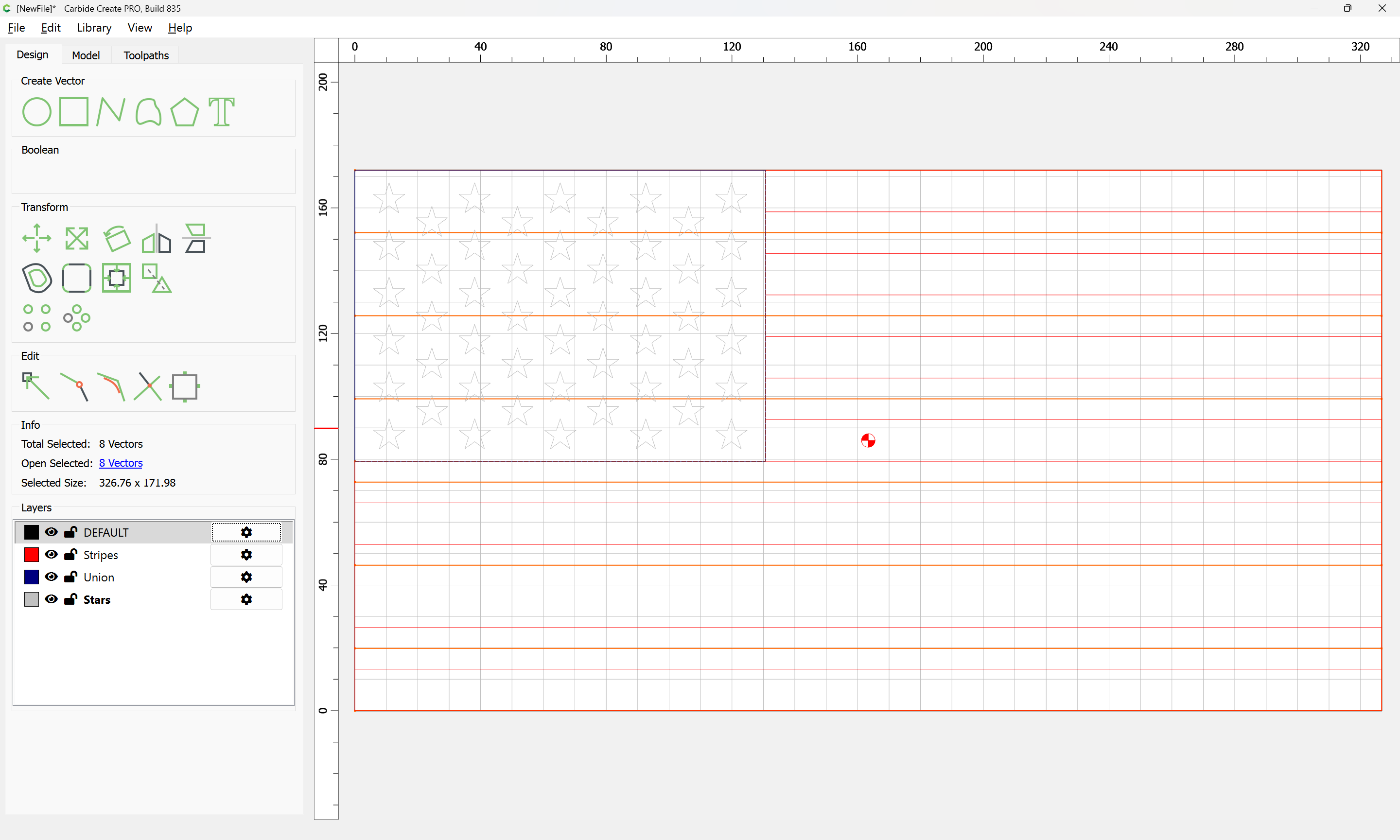Open the Rotate transform tool
Screen dimensions: 1400x840
pyautogui.click(x=117, y=238)
